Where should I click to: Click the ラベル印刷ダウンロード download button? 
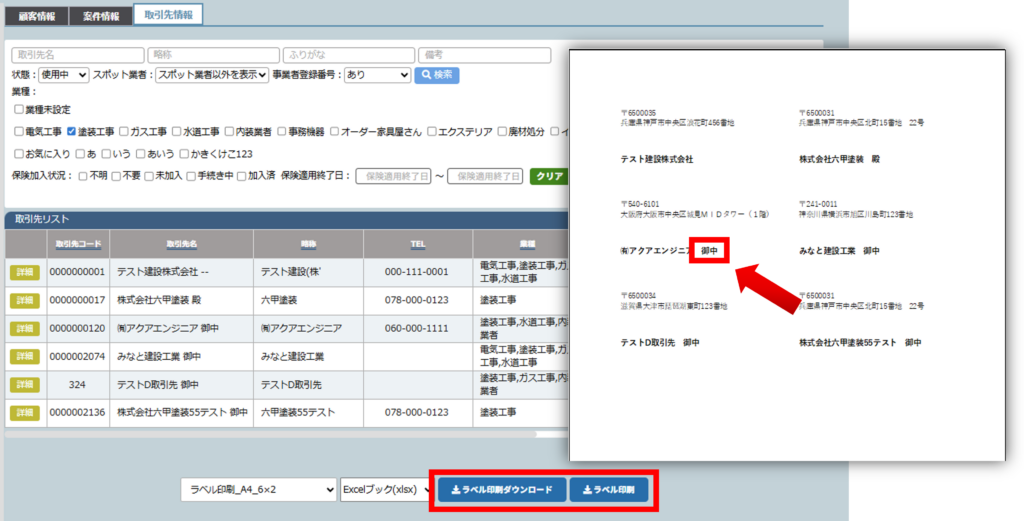click(x=501, y=490)
